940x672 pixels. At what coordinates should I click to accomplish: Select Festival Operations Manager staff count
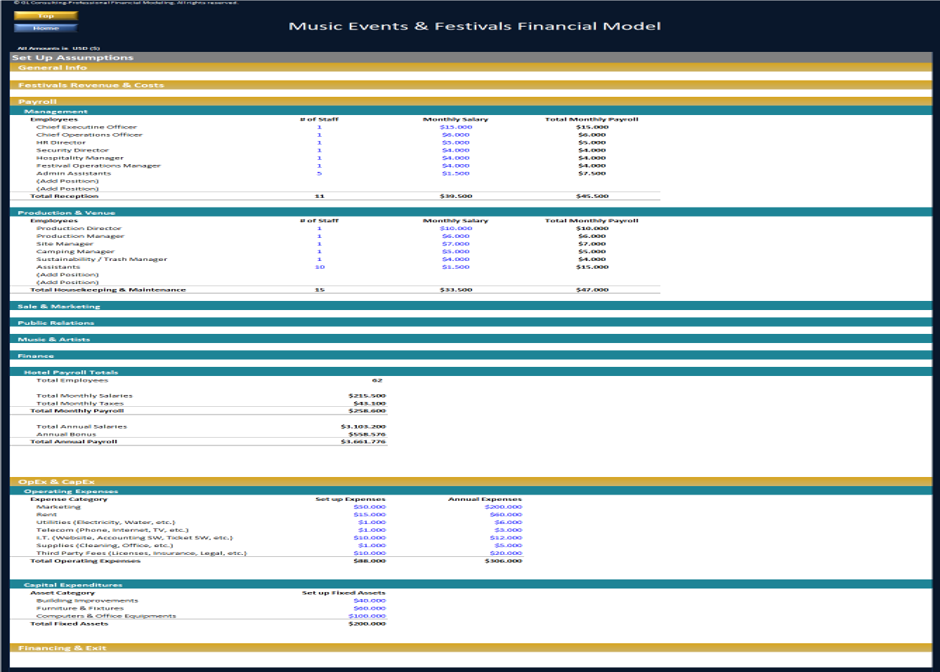point(320,165)
